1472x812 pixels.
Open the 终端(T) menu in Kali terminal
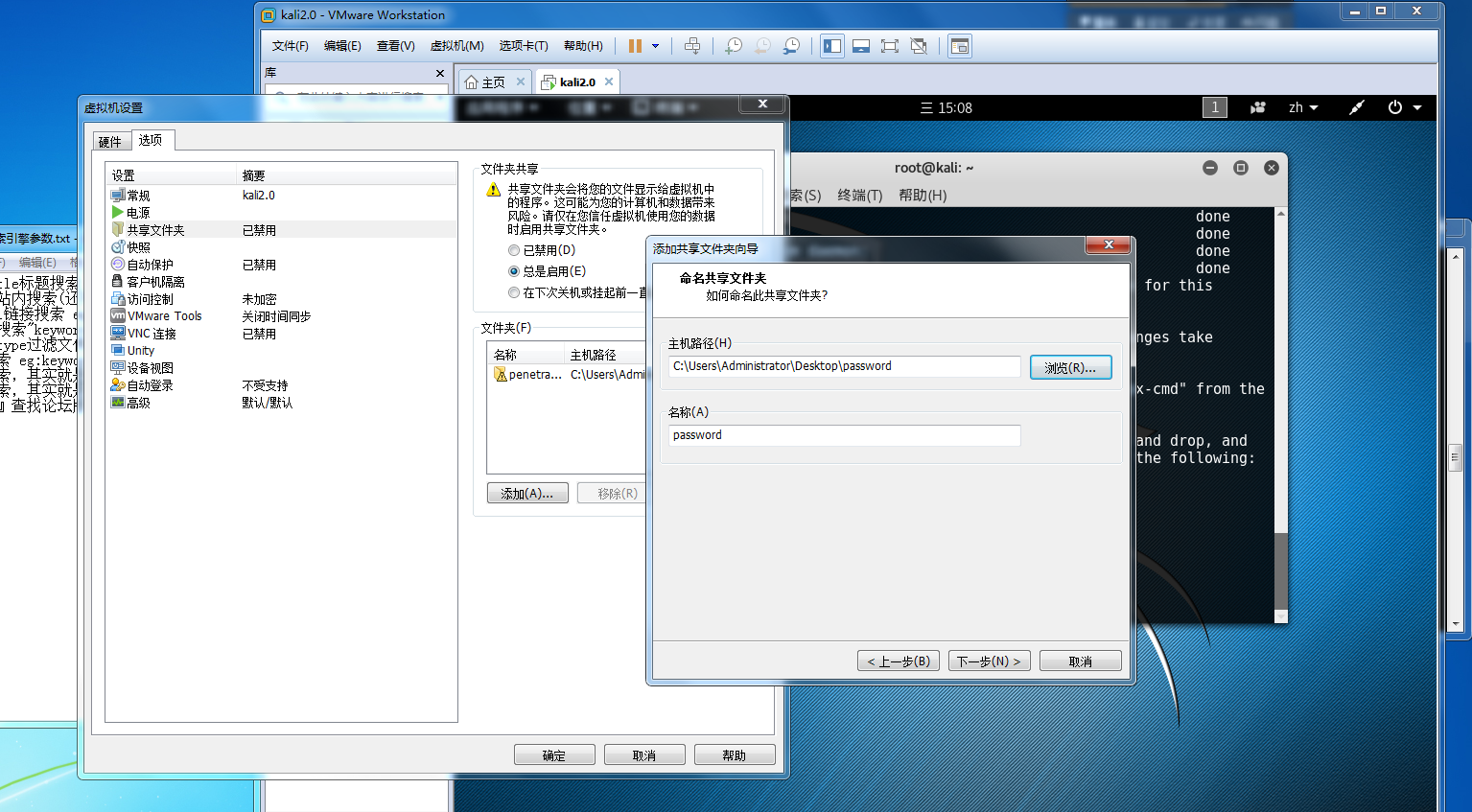[x=860, y=196]
